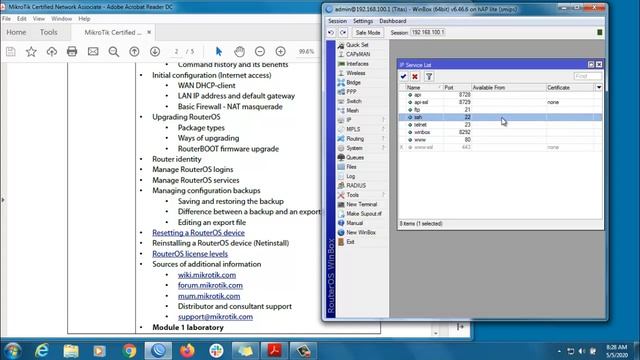Choose the hand pan tool in Acrobat
Screen dimensions: 640x360
coord(240,51)
